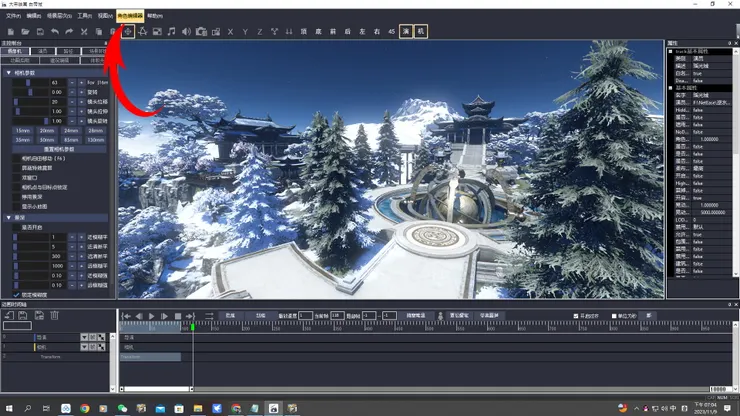Toggle loop playback icon in timeline
Viewport: 740px width, 416px height.
209,316
